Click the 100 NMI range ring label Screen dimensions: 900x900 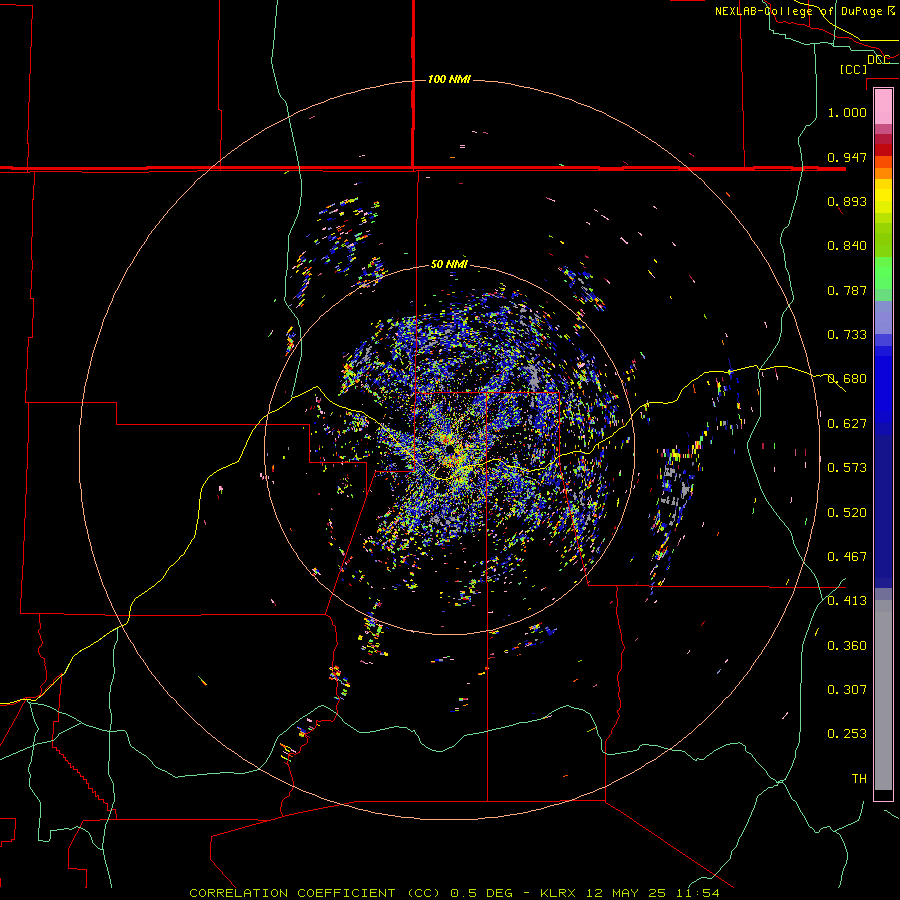point(449,79)
